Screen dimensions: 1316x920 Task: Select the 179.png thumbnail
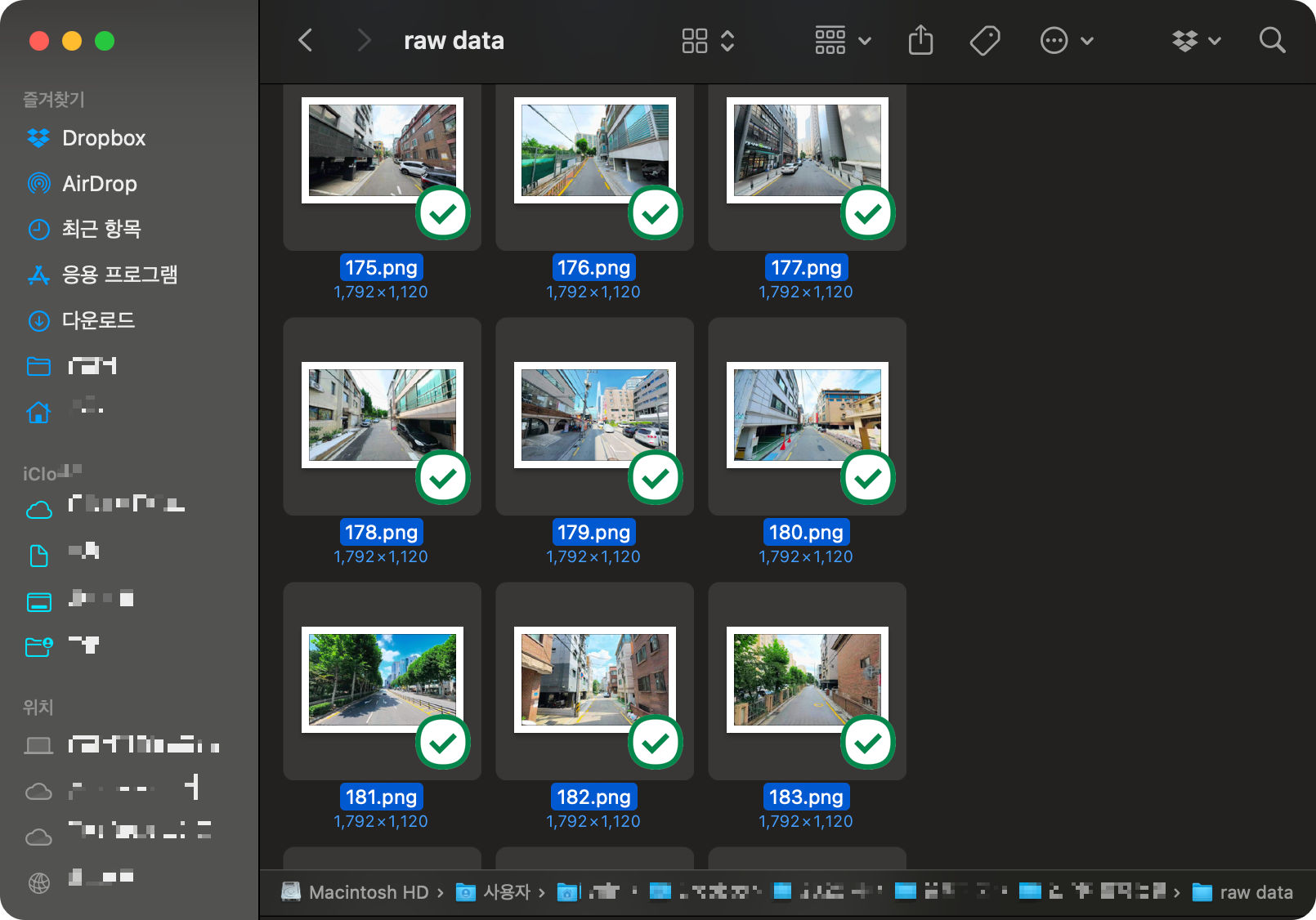coord(594,415)
